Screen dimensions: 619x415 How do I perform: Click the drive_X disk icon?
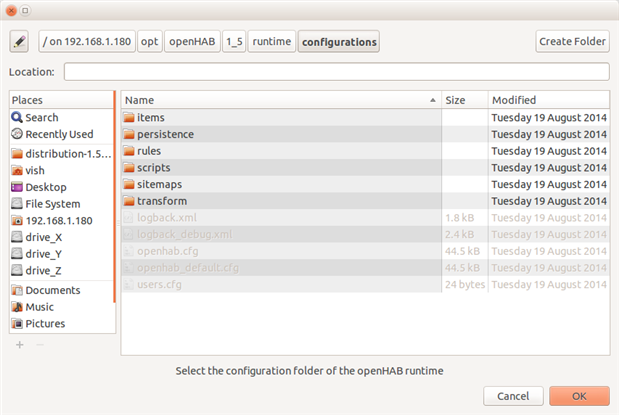click(17, 237)
